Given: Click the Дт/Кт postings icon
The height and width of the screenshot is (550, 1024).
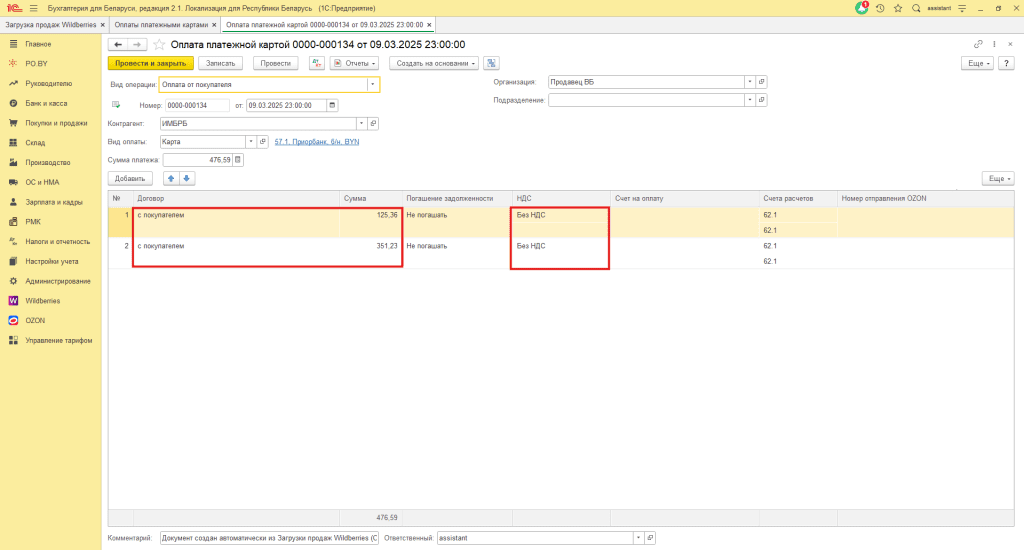Looking at the screenshot, I should pos(317,63).
